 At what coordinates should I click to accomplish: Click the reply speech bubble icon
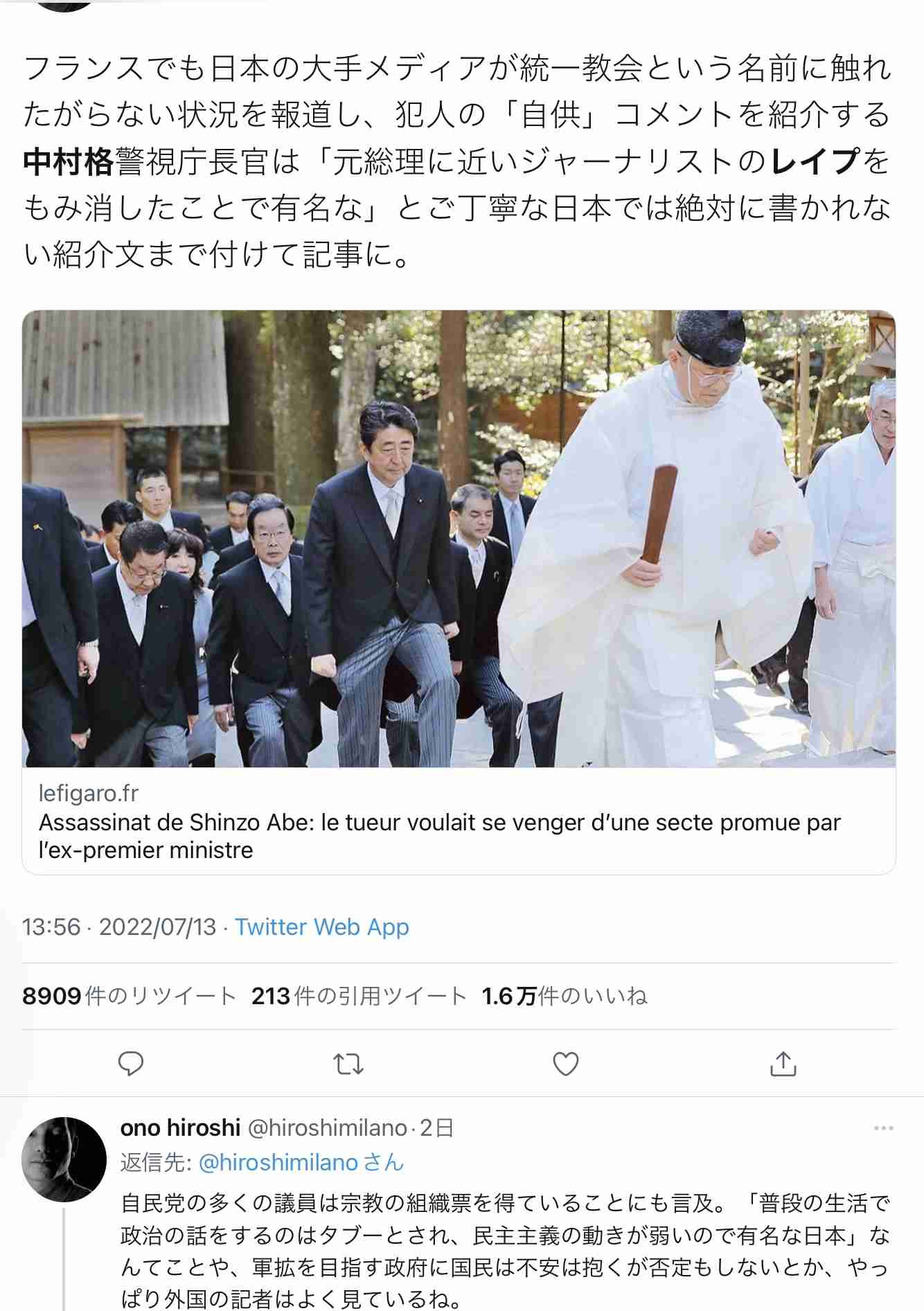tap(130, 1064)
